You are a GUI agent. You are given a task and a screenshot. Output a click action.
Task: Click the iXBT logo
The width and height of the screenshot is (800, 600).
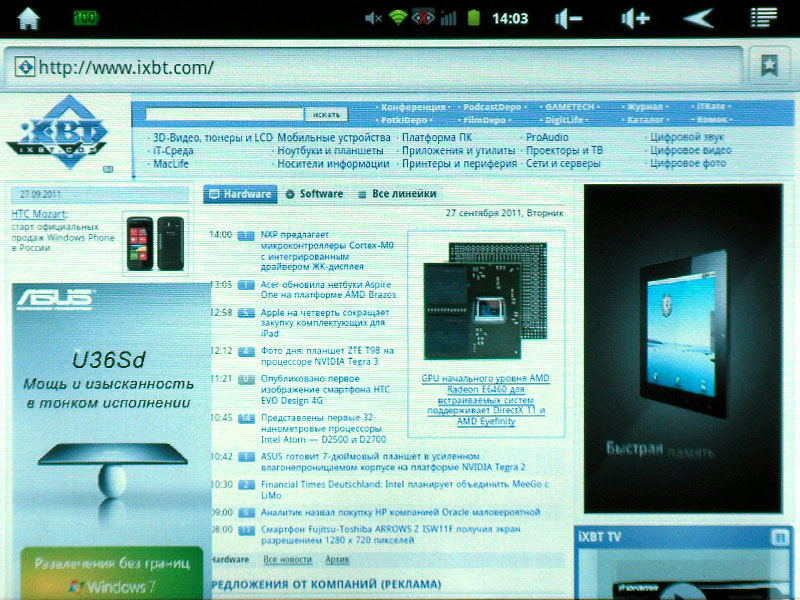tap(57, 133)
